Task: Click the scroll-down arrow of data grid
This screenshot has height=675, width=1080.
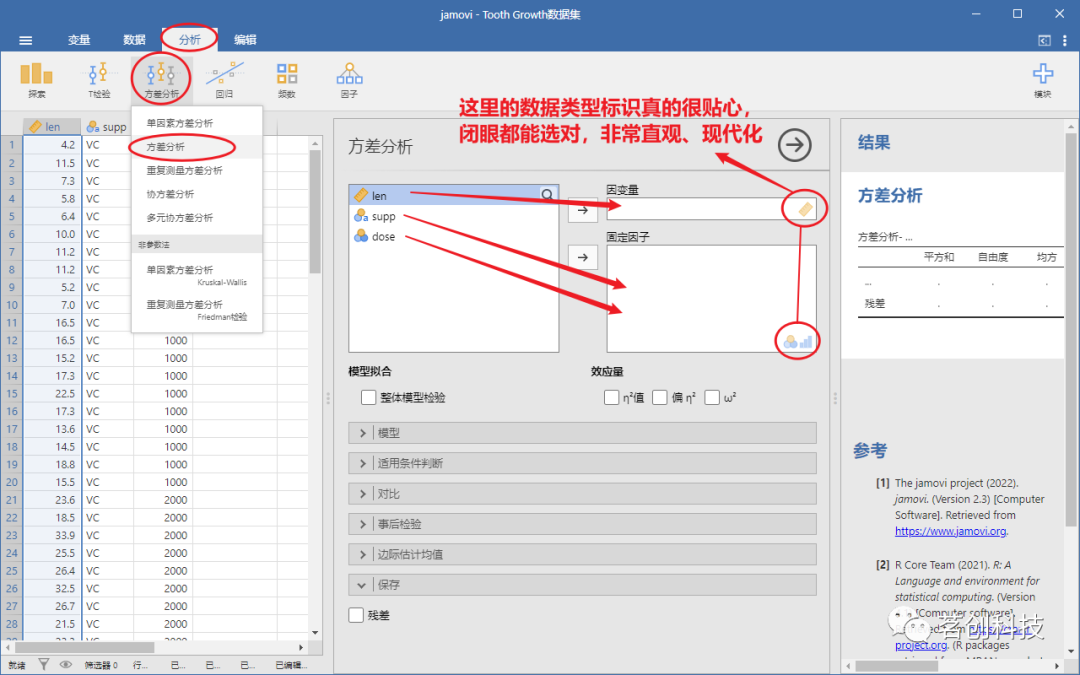Action: click(315, 632)
